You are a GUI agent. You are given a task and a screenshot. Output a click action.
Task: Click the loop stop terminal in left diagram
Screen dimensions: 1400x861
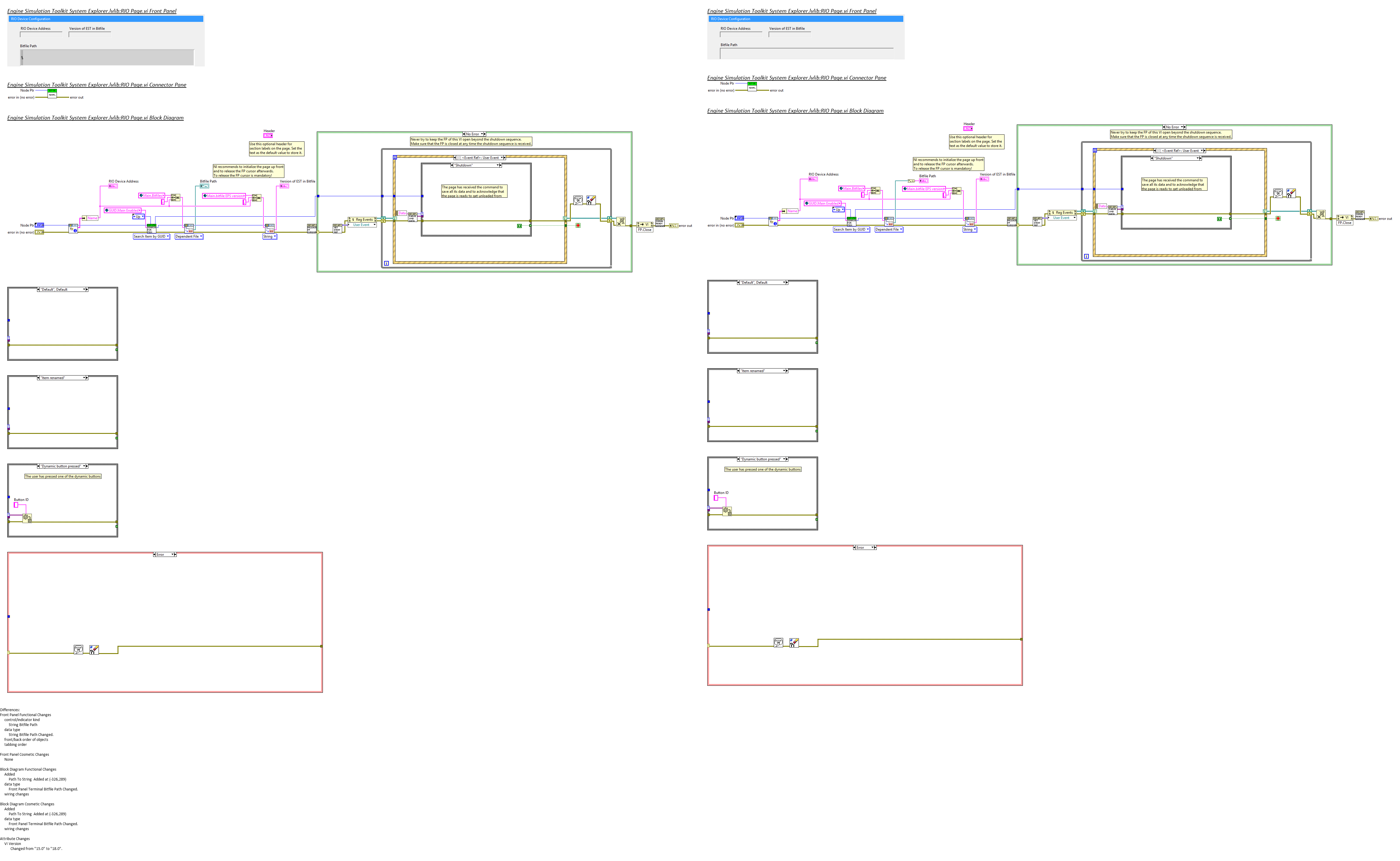[x=577, y=225]
